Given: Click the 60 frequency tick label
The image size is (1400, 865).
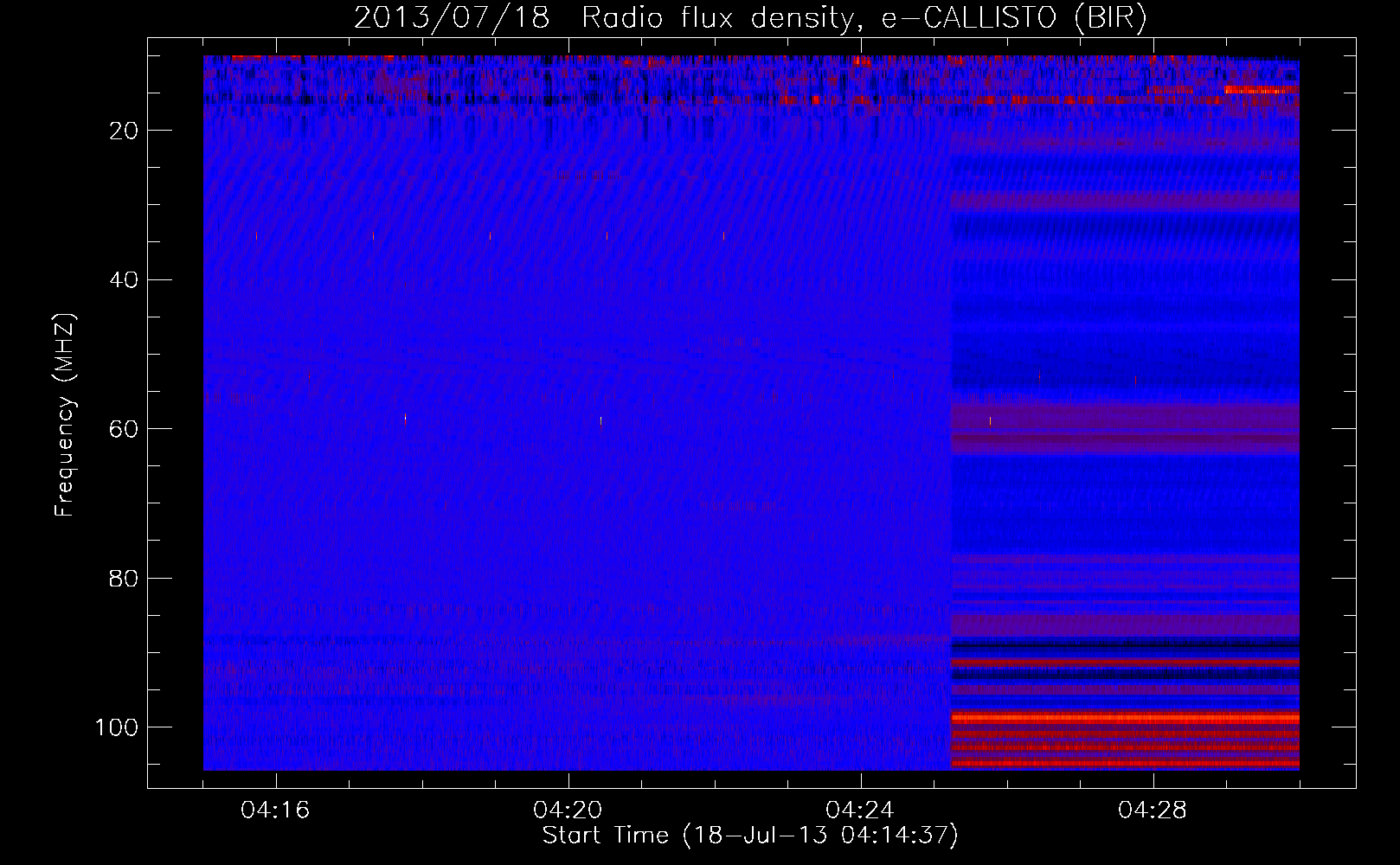Looking at the screenshot, I should click(x=125, y=429).
